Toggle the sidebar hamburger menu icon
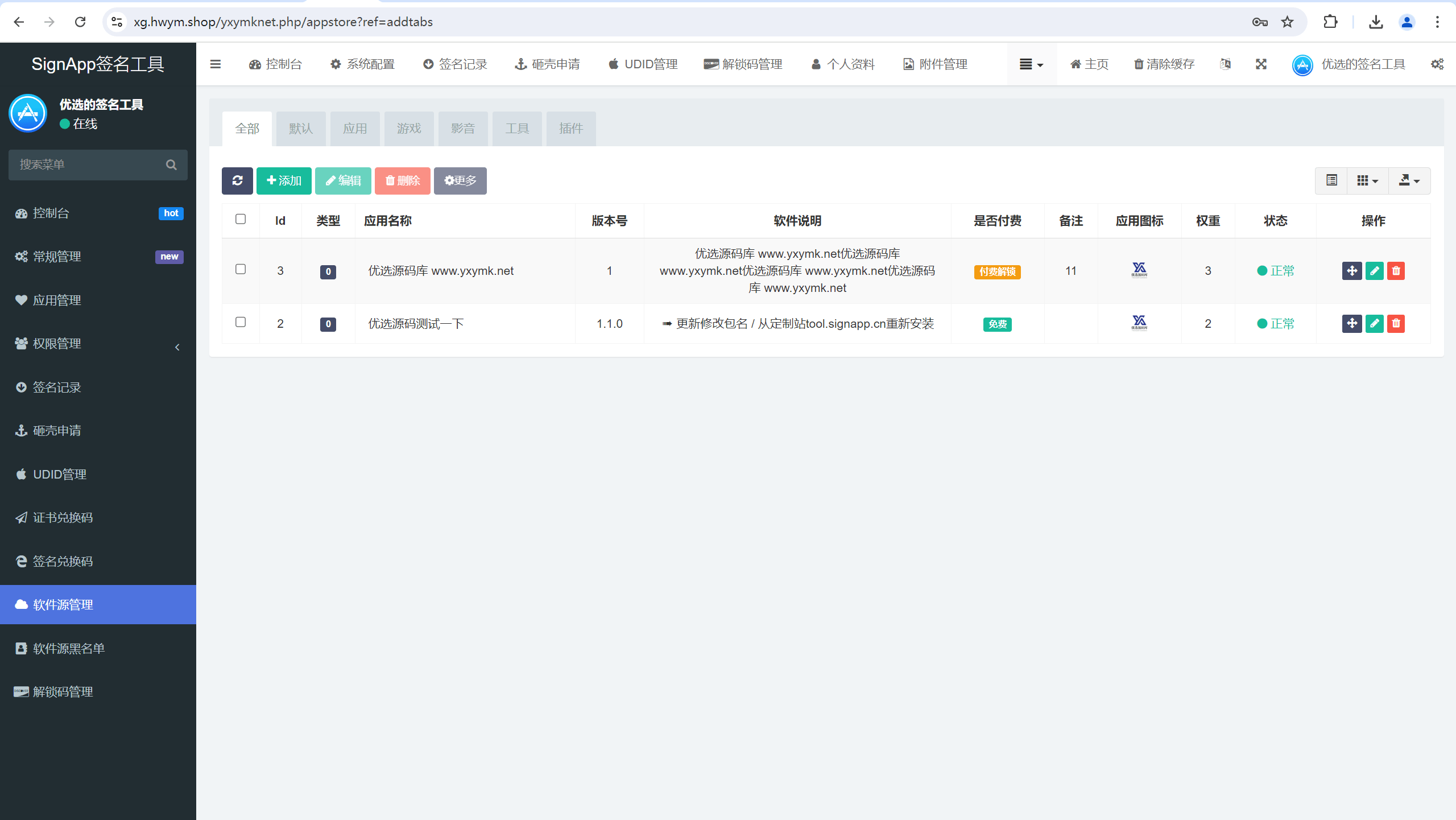 pyautogui.click(x=216, y=64)
